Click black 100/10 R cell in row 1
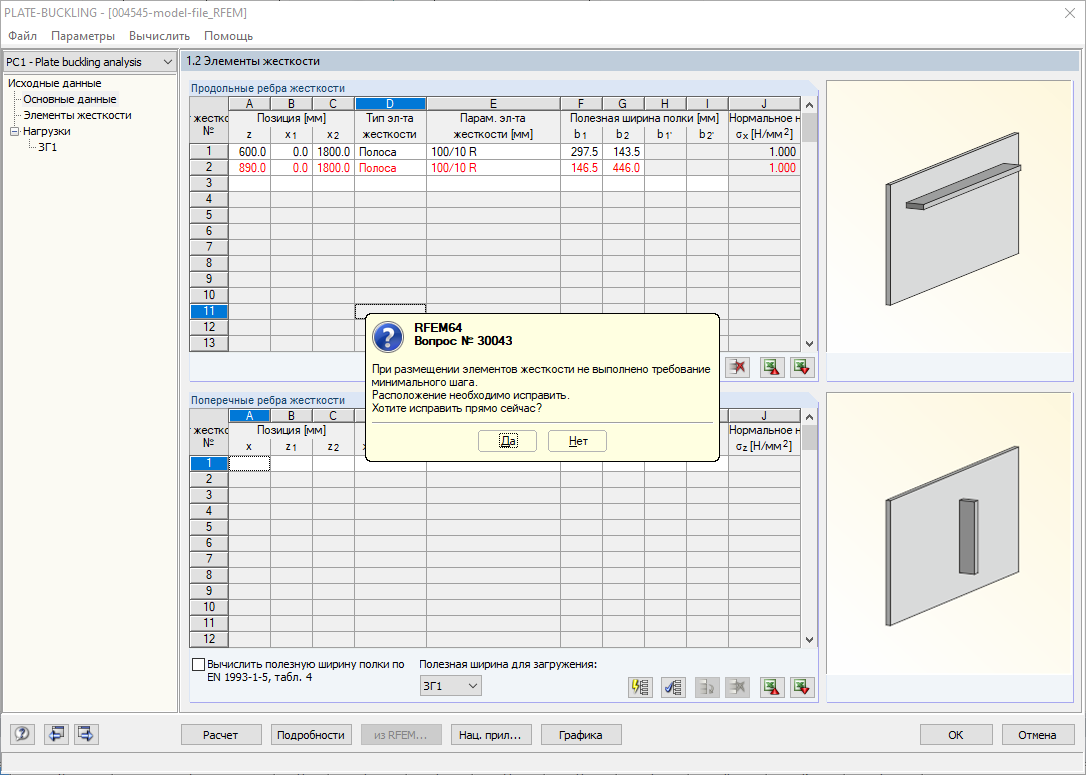Viewport: 1086px width, 775px height. tap(493, 152)
